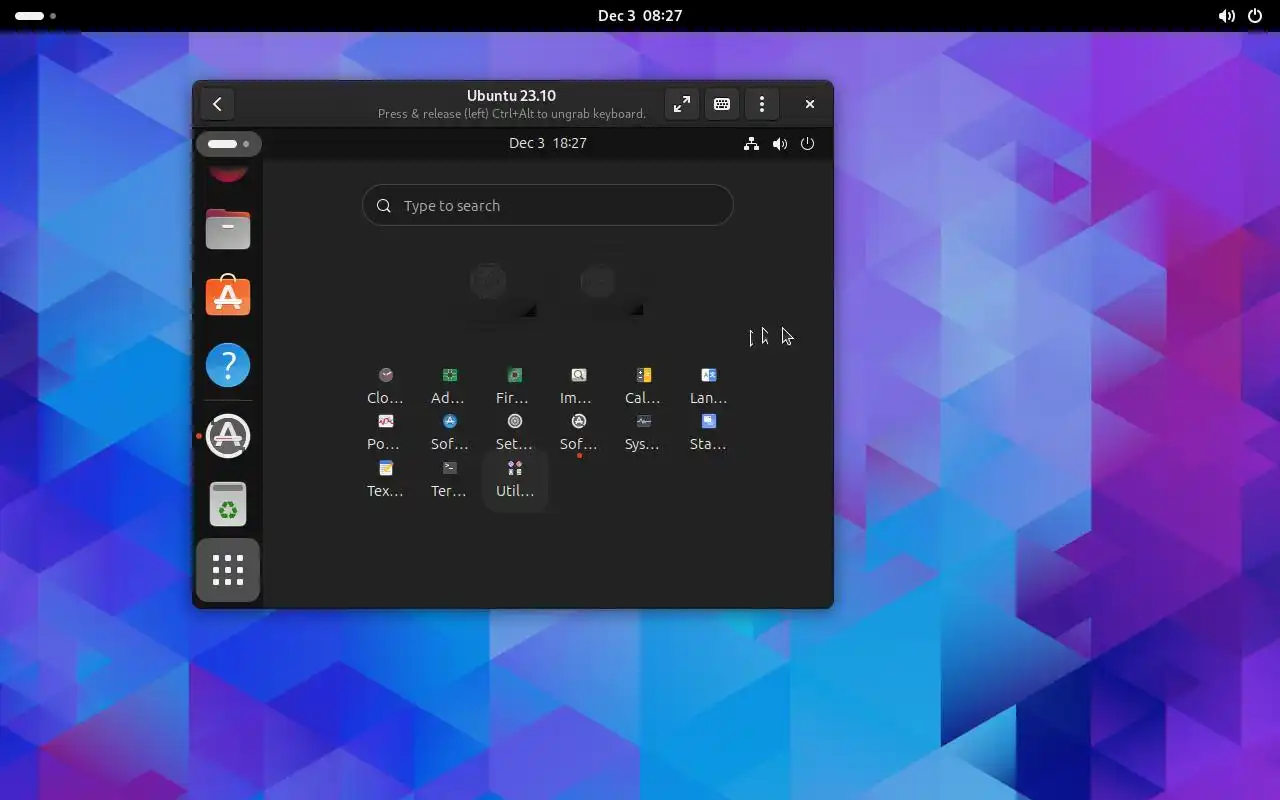The height and width of the screenshot is (800, 1280).
Task: Click the Type to search field
Action: click(x=548, y=205)
